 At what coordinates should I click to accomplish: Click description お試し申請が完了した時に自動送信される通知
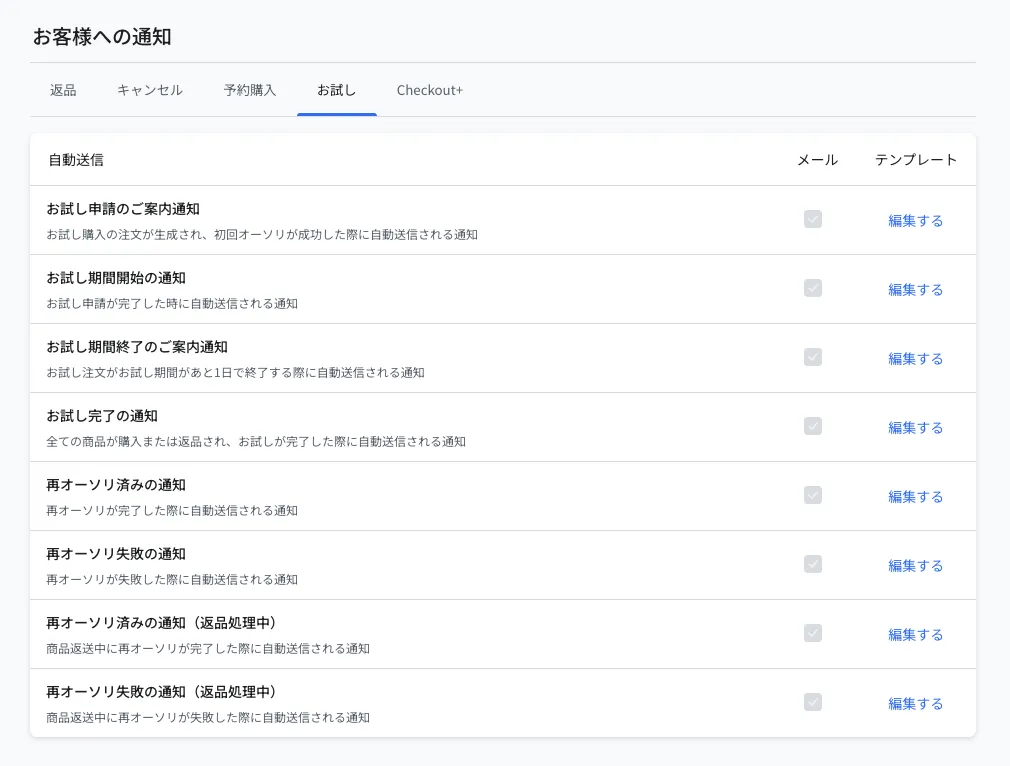[x=172, y=303]
